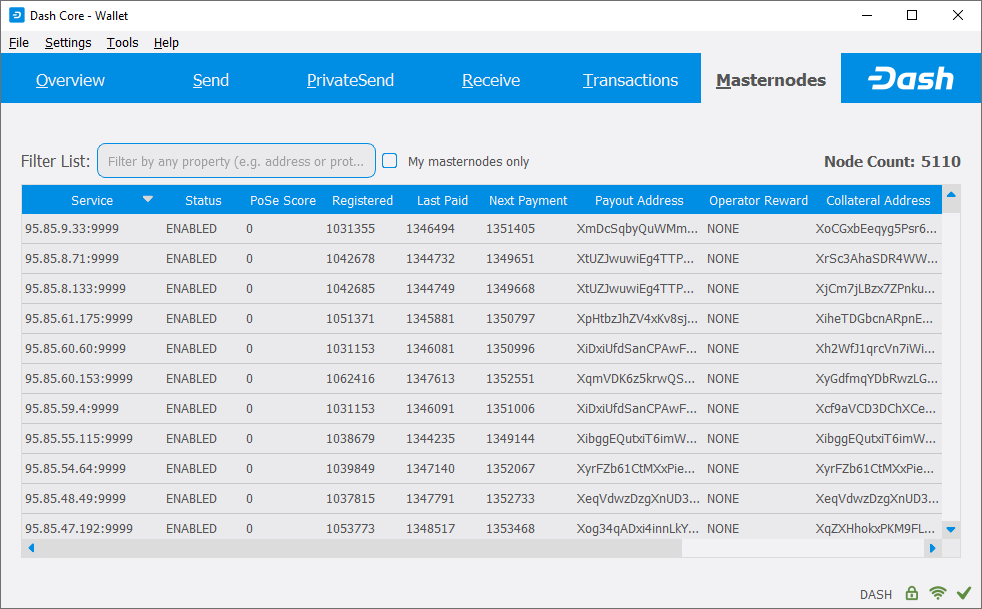Sort by the Status column header
Viewport: 982px width, 609px height.
(x=203, y=200)
